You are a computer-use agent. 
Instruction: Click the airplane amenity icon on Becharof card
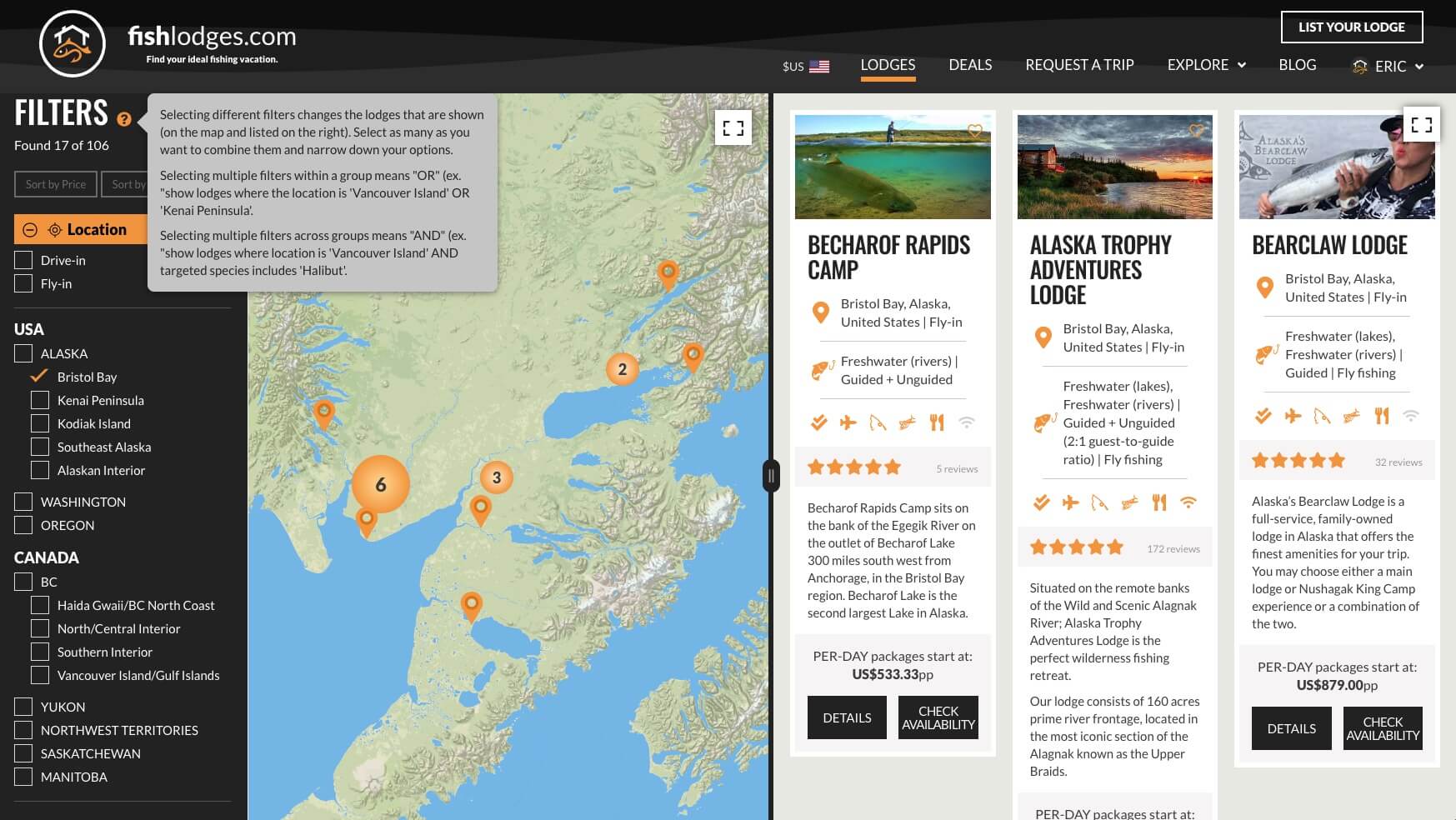[848, 422]
